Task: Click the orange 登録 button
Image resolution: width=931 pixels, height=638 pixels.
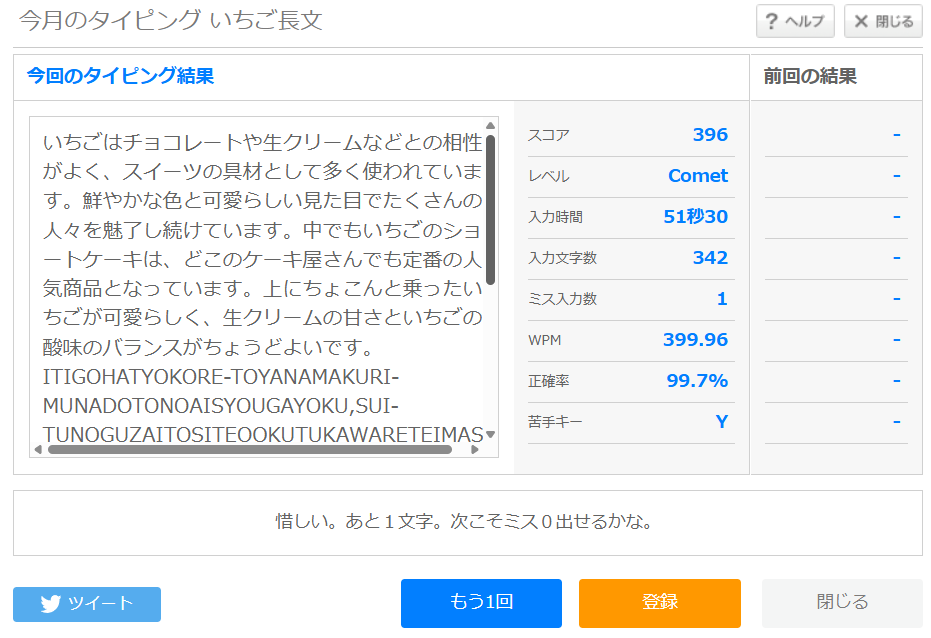Action: [x=660, y=603]
